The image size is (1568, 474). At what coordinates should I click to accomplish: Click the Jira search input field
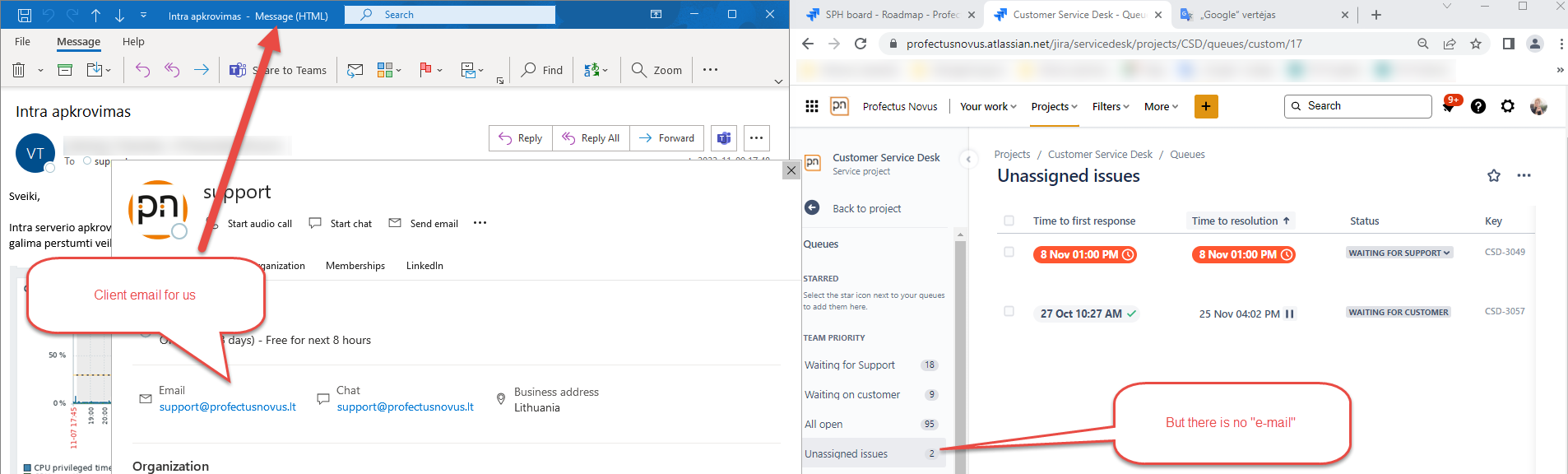1358,106
